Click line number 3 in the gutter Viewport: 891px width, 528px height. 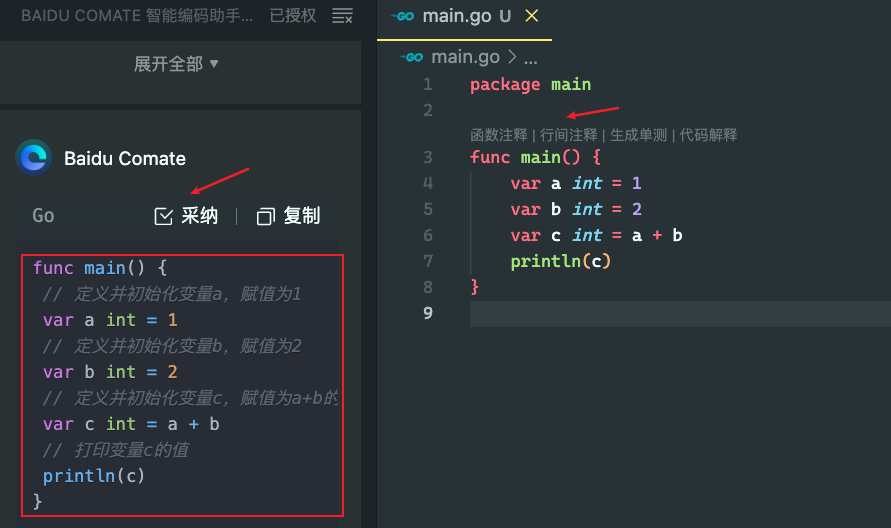tap(428, 157)
